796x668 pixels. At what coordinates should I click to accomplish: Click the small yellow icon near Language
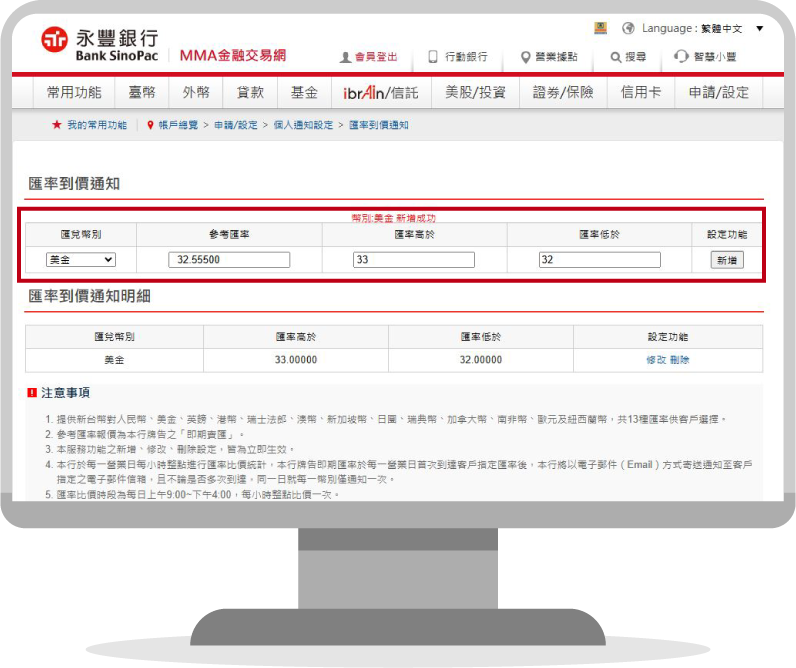coord(600,28)
